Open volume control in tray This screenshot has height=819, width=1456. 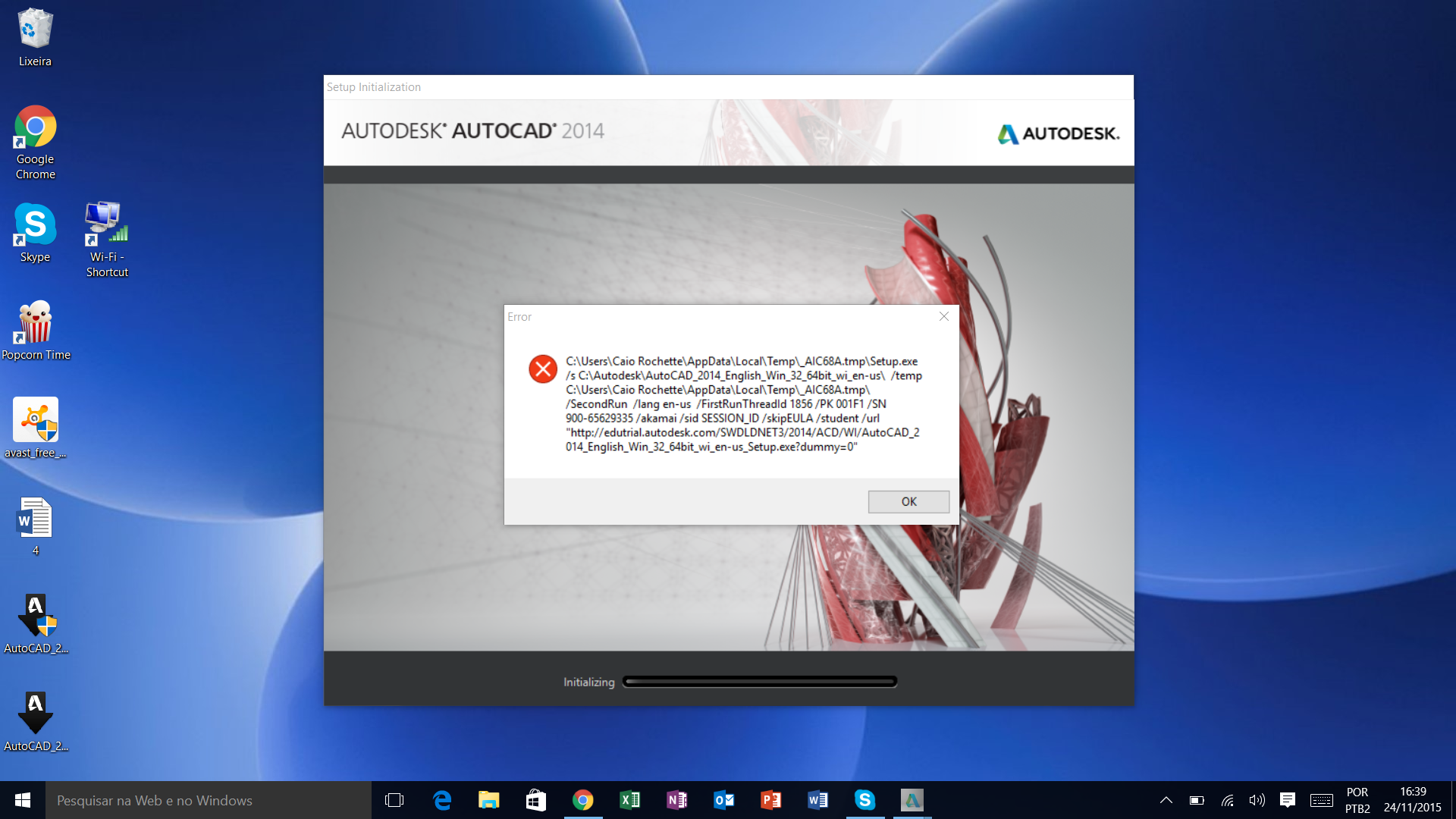coord(1257,800)
